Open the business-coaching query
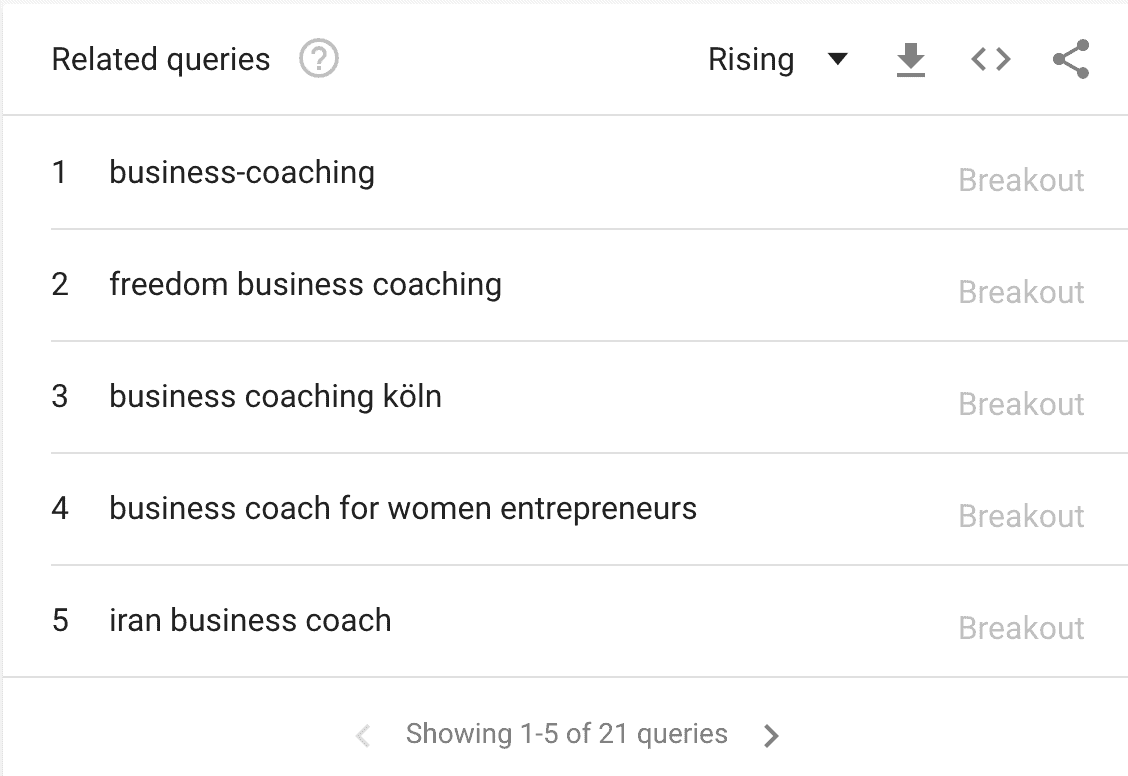1128x776 pixels. (242, 172)
